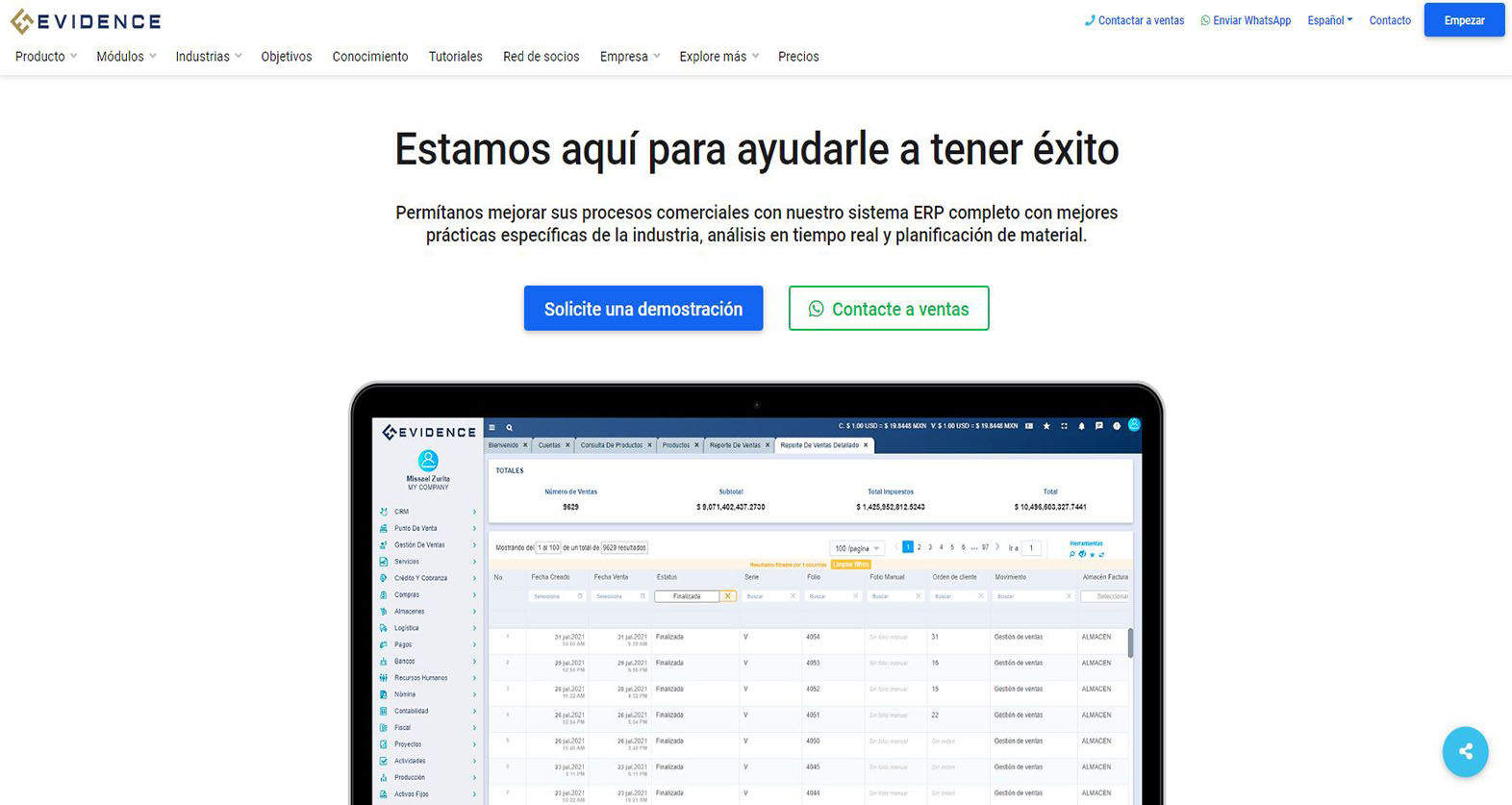Open the Módulos dropdown menu

click(x=126, y=57)
